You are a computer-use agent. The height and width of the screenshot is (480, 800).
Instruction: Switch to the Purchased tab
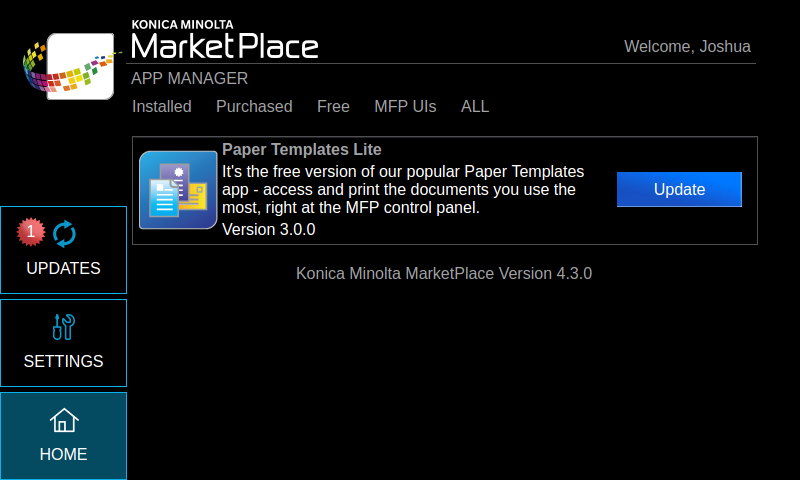point(254,106)
